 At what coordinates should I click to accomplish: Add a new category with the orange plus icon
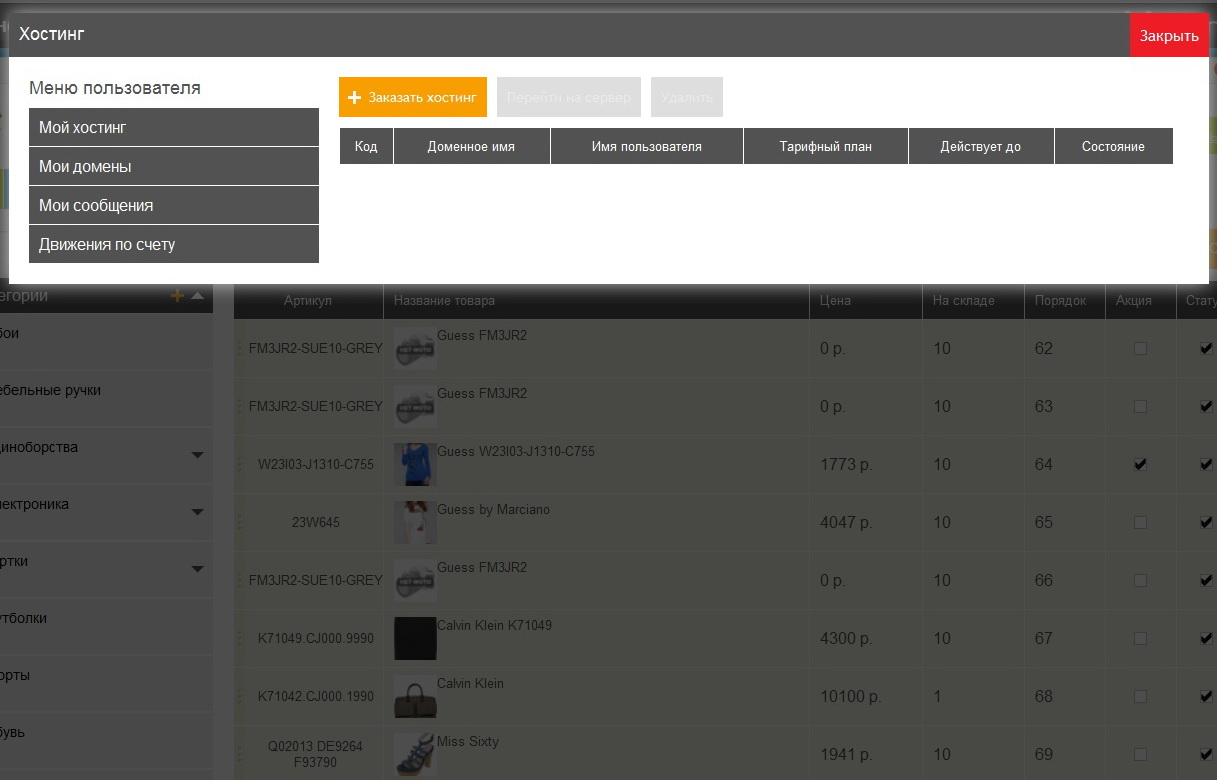[x=178, y=296]
